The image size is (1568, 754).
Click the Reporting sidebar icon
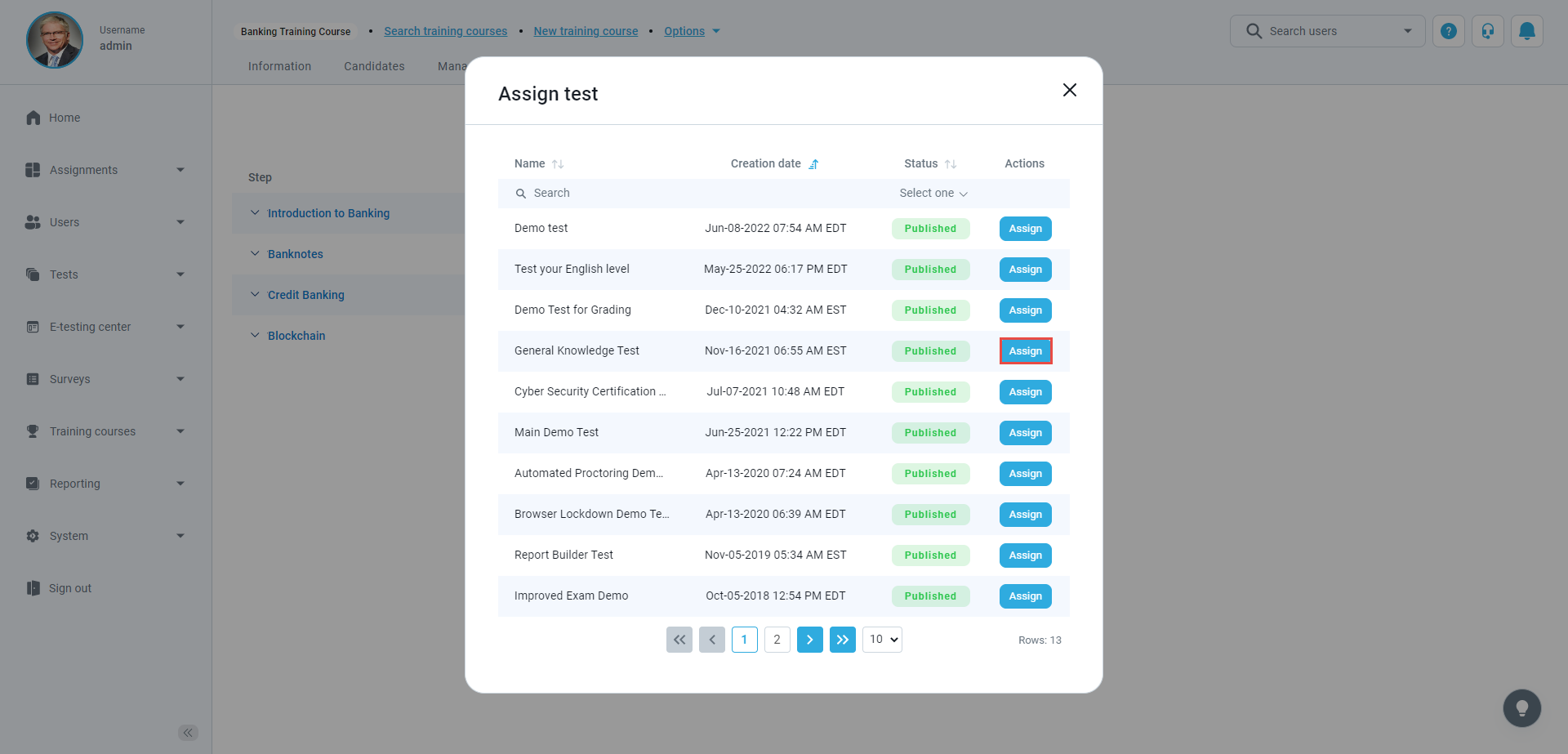point(33,484)
